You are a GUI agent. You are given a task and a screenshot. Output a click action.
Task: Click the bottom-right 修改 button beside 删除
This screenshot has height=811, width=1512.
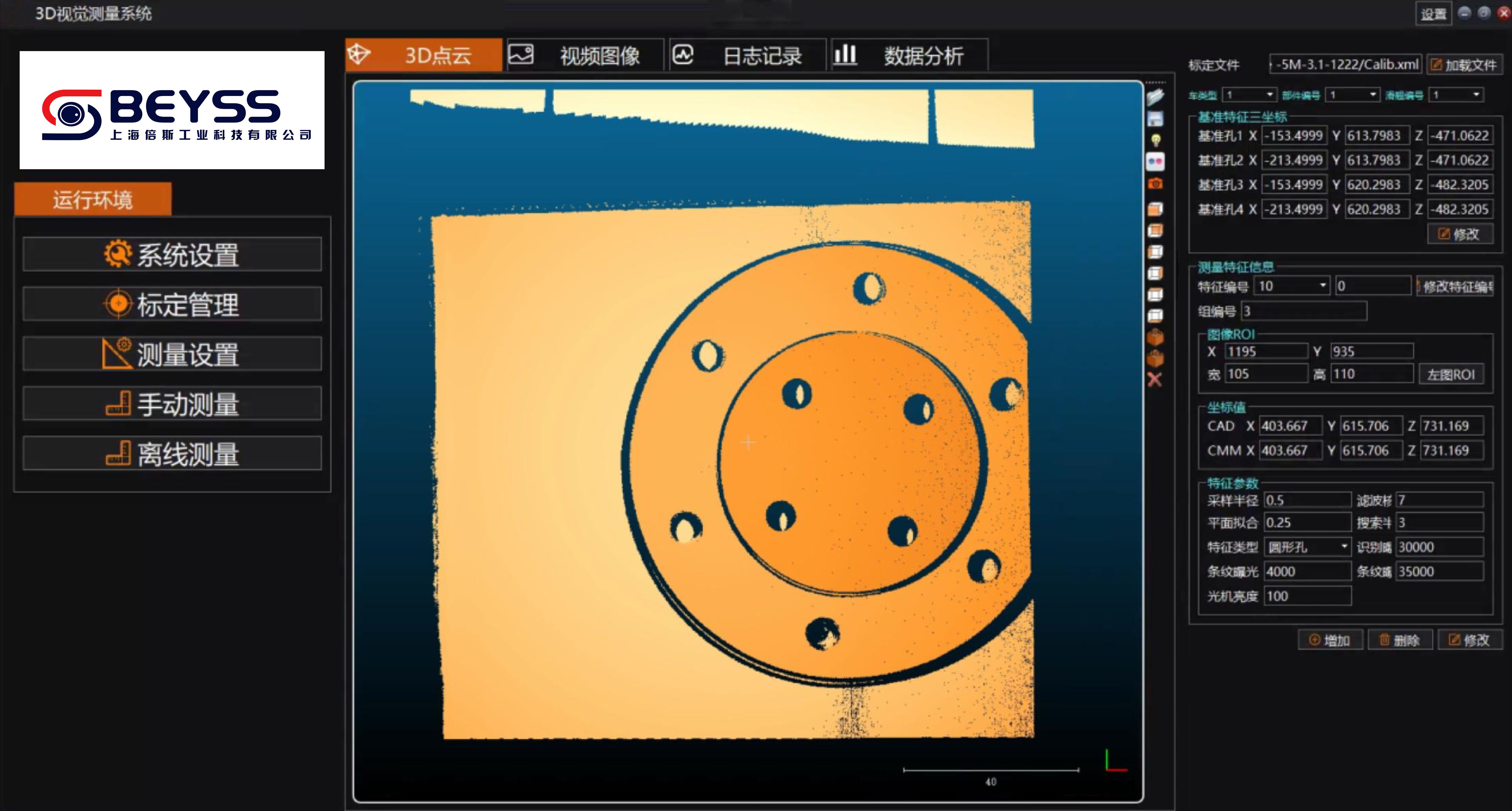click(1470, 640)
